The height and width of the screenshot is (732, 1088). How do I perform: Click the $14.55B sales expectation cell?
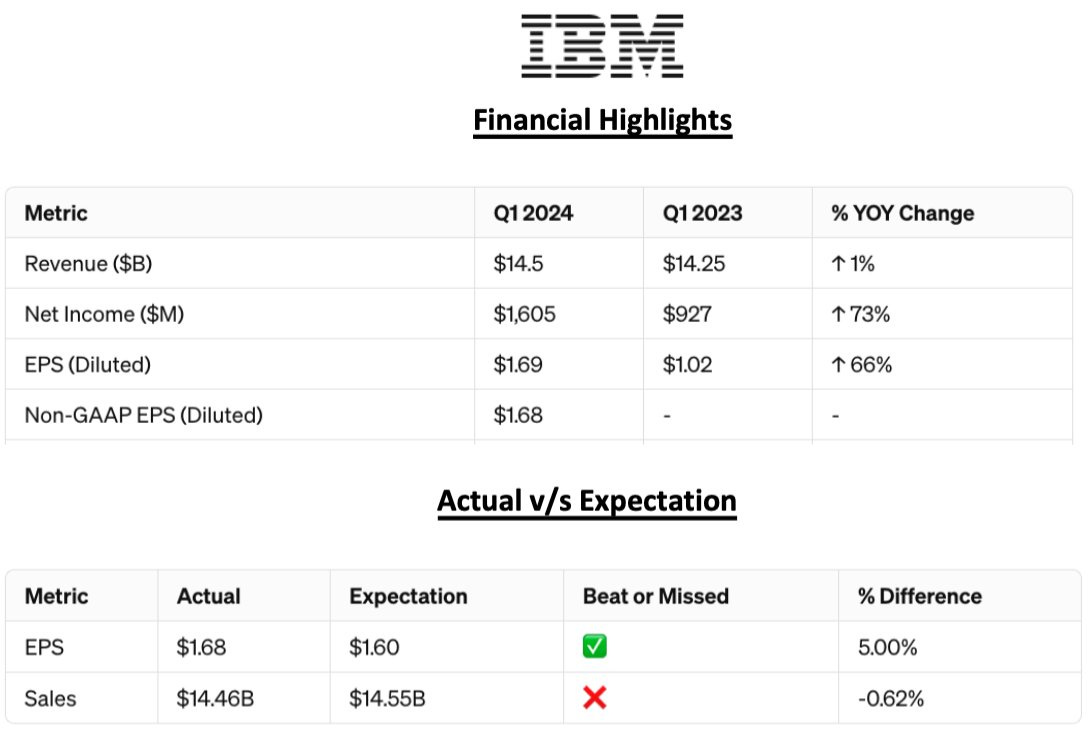(387, 698)
